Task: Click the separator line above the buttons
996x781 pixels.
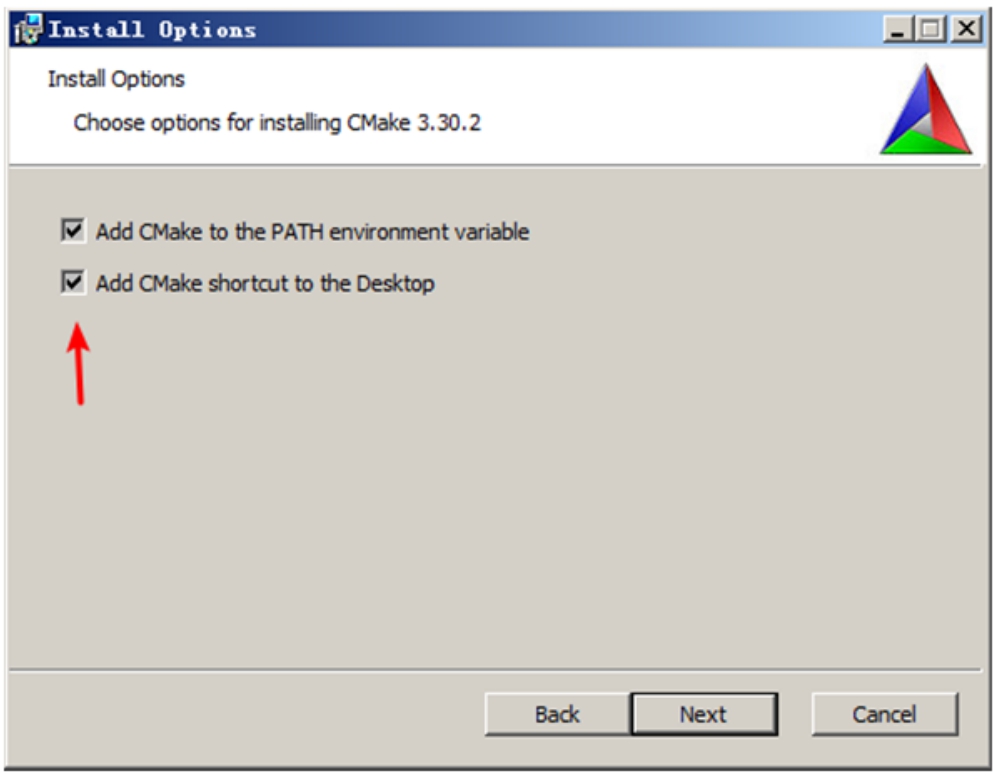Action: click(495, 669)
